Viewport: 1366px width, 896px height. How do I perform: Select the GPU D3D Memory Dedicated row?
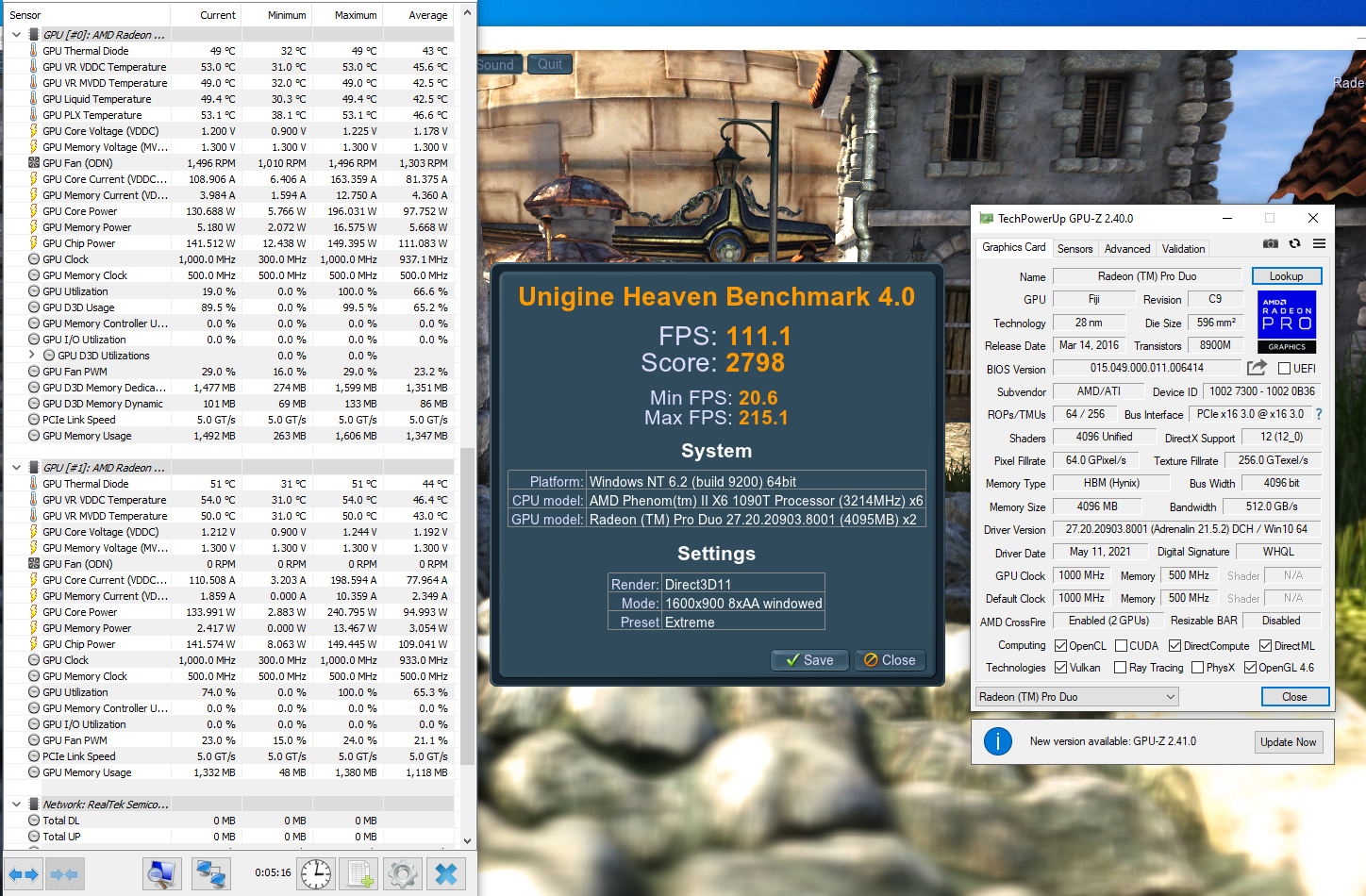tap(229, 388)
